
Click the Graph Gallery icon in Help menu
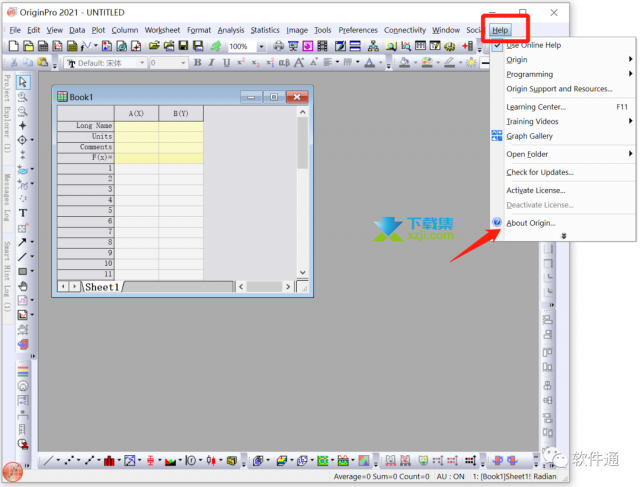point(497,136)
